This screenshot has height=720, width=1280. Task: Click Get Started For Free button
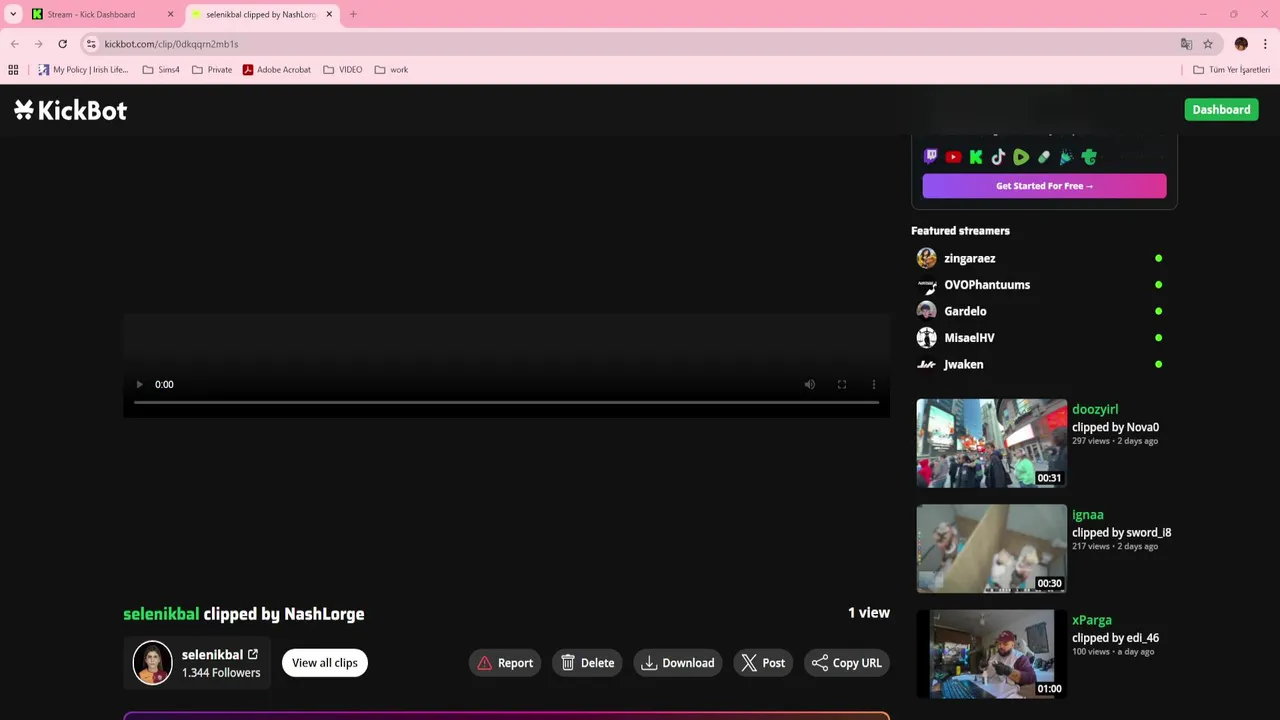1044,186
